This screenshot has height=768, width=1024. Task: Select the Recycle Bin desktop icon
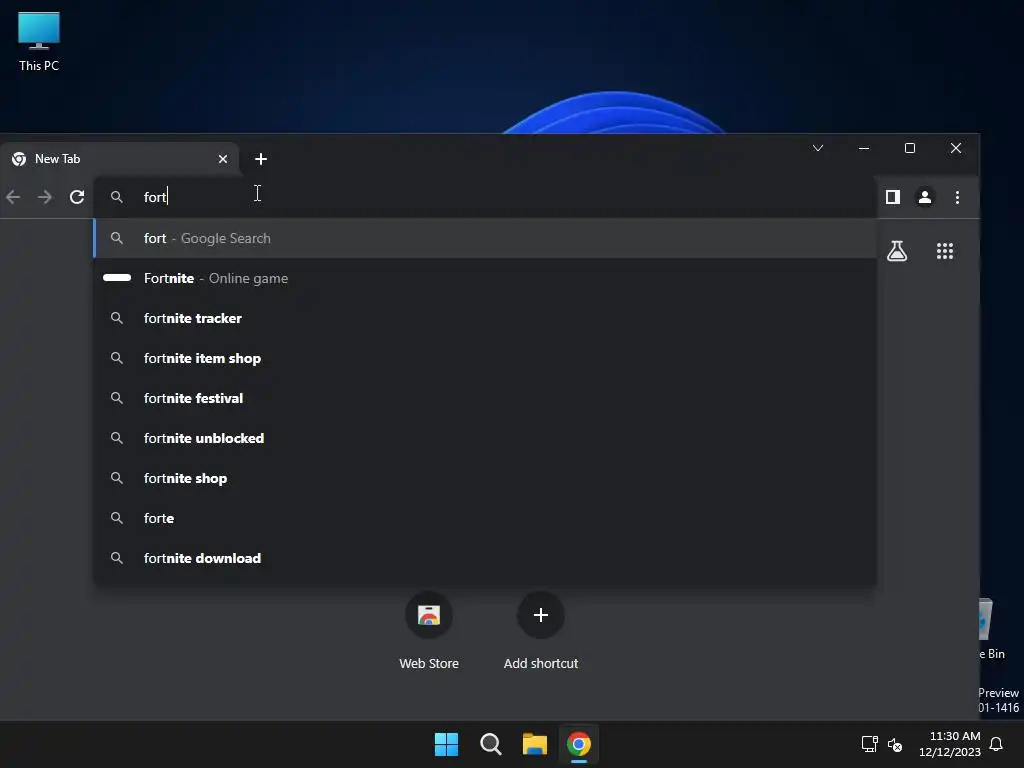[x=993, y=628]
